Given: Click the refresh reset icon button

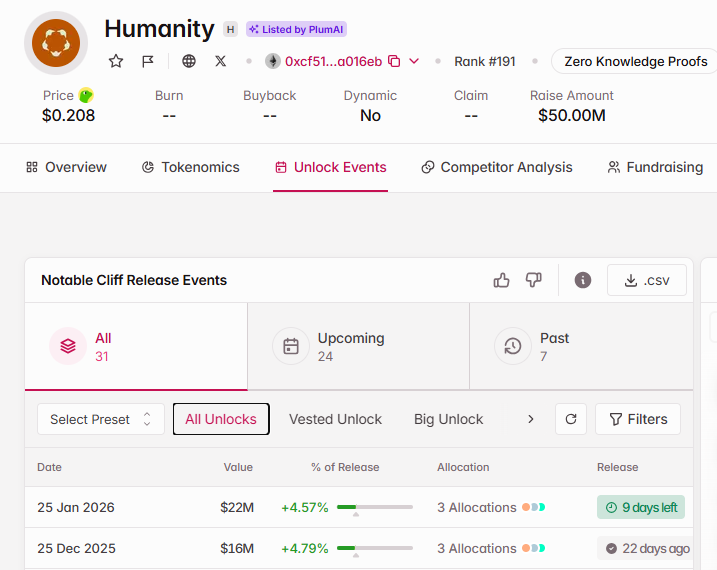Looking at the screenshot, I should coord(571,419).
